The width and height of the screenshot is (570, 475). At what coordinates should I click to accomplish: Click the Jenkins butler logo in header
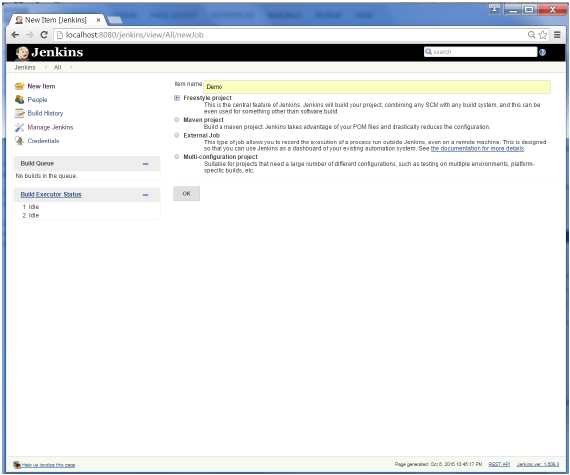click(x=22, y=53)
